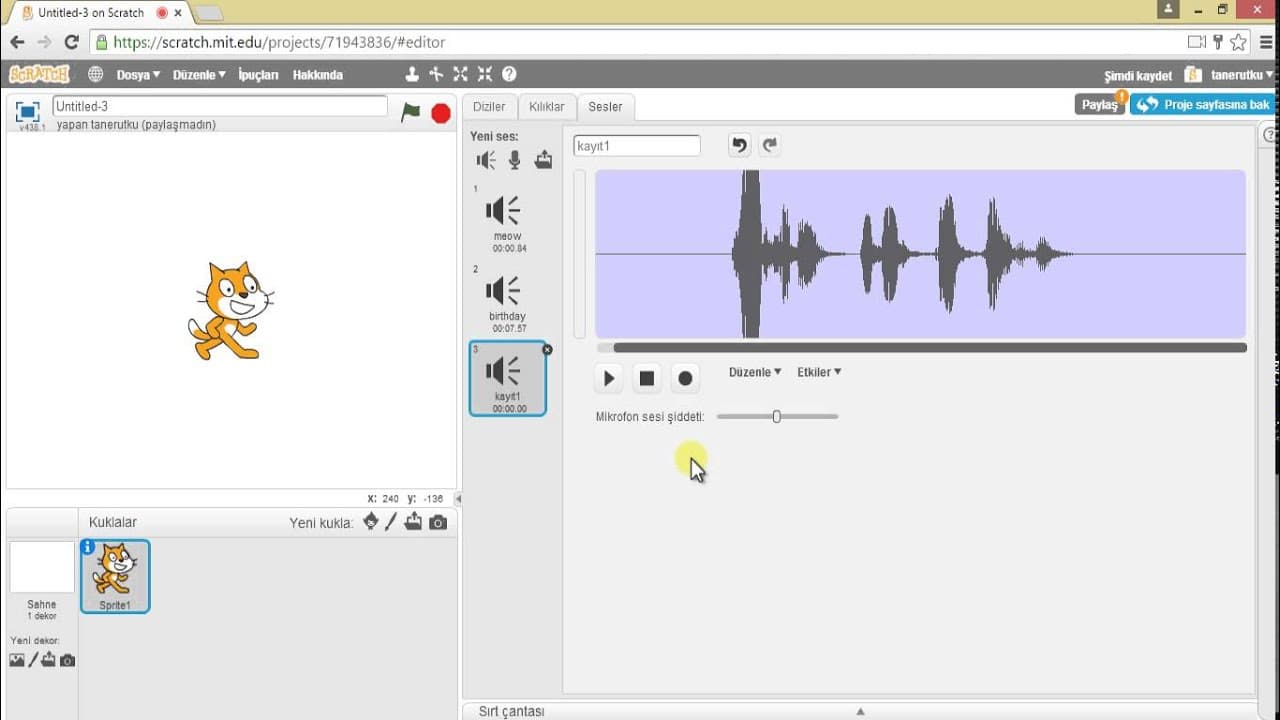The image size is (1280, 720).
Task: Toggle full screen presentation mode
Action: pyautogui.click(x=28, y=111)
